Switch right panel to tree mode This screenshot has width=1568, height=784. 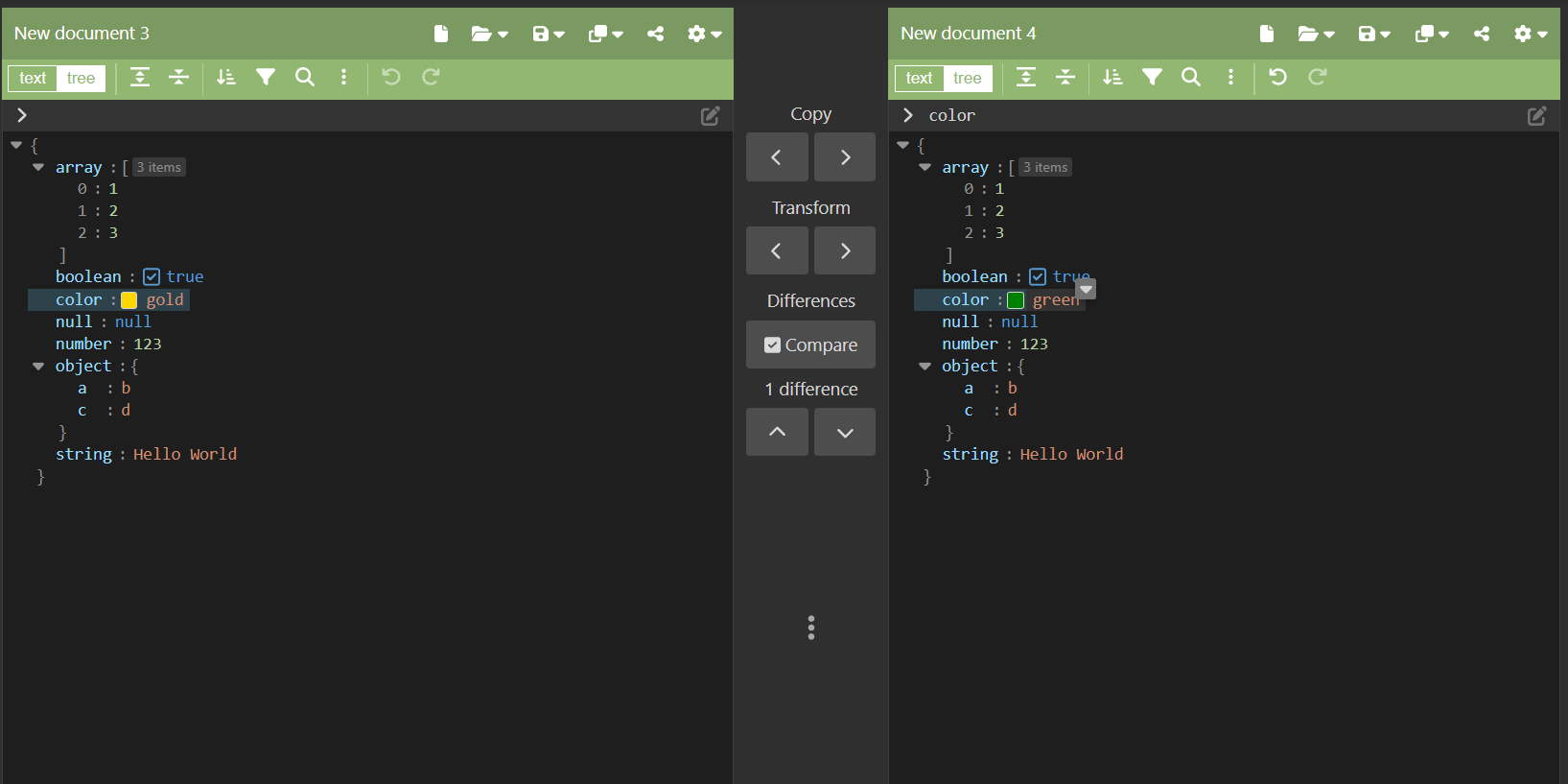[968, 78]
